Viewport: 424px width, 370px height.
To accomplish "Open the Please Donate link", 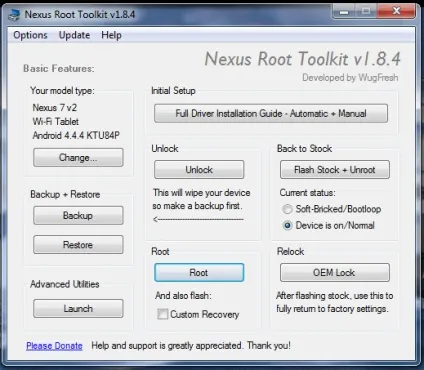I will pos(54,346).
